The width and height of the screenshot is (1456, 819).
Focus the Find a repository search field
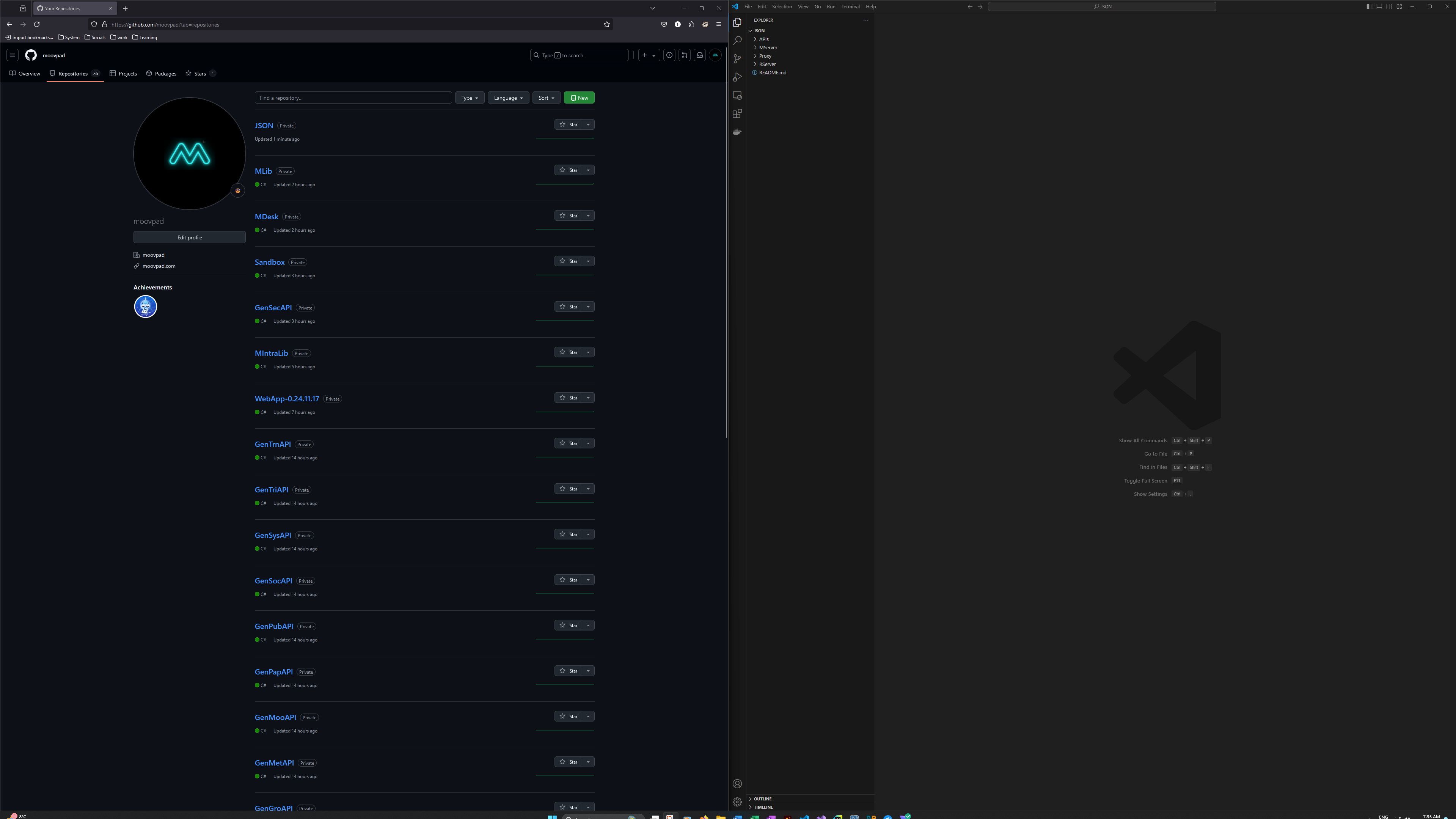click(353, 98)
